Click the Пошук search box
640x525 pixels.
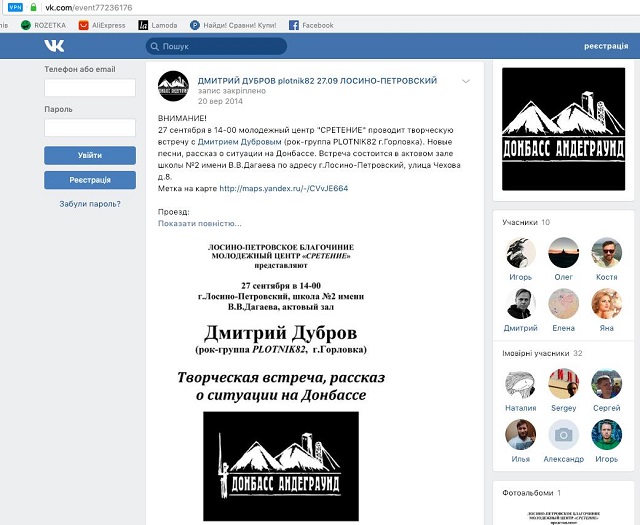(x=216, y=46)
